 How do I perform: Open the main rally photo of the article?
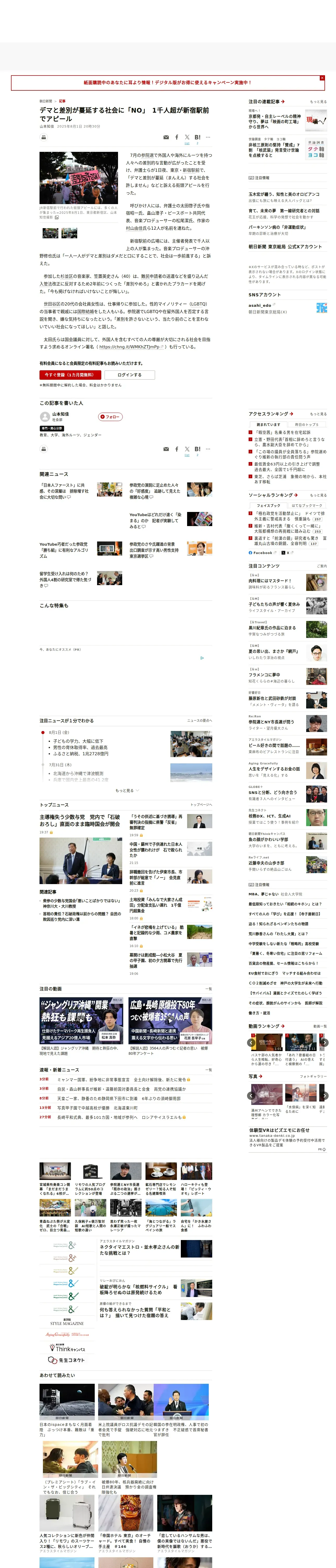coord(79,178)
